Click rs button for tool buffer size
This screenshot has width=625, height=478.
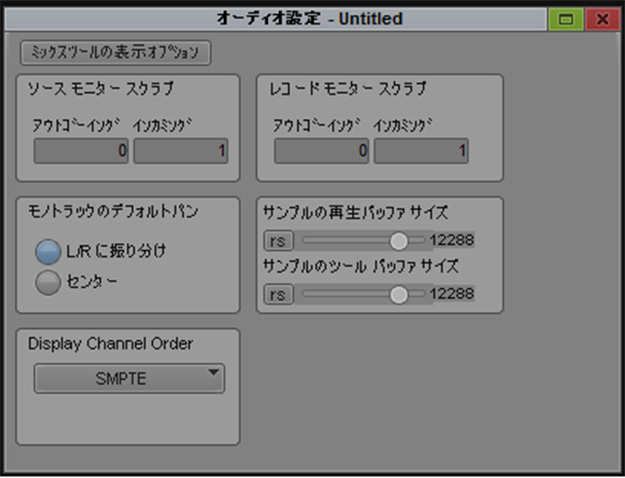pyautogui.click(x=278, y=294)
